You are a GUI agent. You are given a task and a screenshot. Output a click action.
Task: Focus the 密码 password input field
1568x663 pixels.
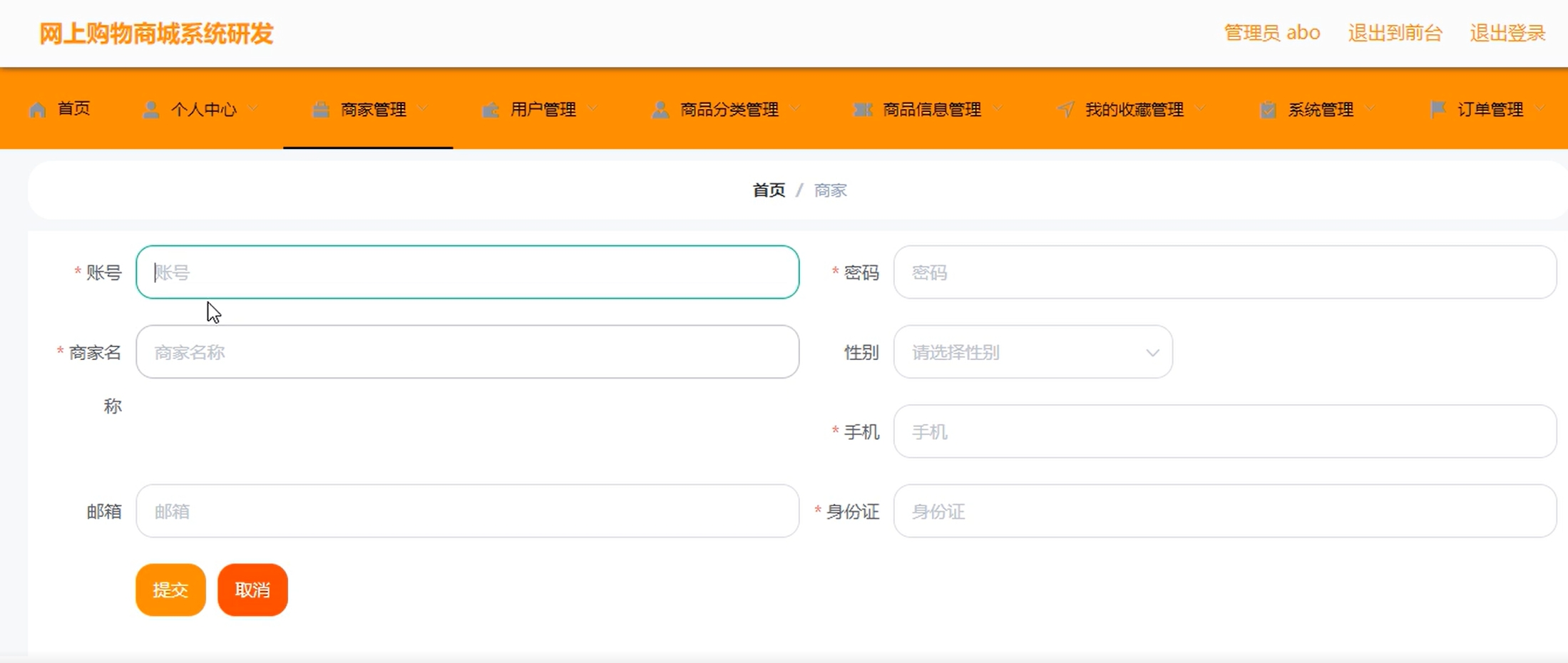tap(1225, 272)
